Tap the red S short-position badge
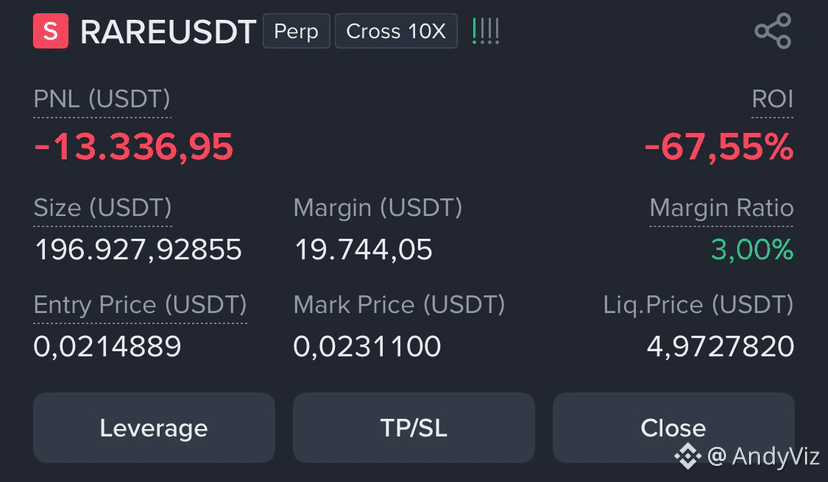The image size is (828, 482). click(51, 31)
